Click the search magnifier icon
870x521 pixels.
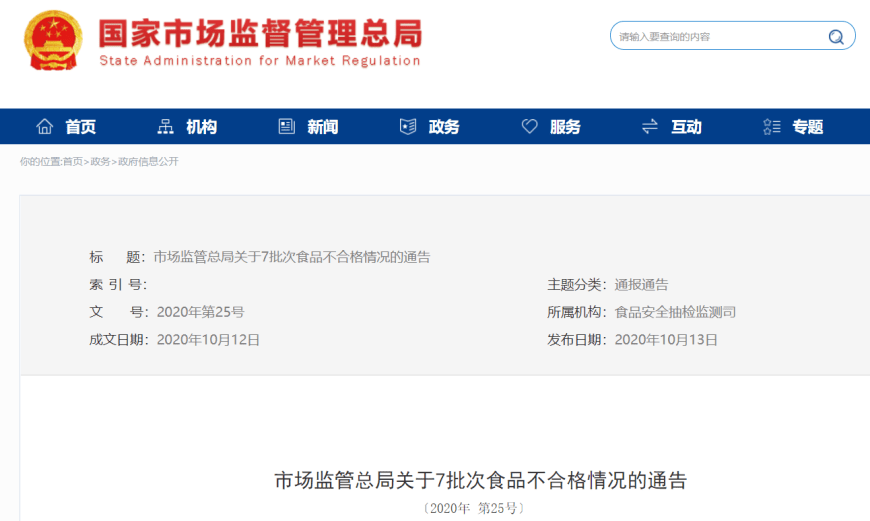(x=836, y=37)
